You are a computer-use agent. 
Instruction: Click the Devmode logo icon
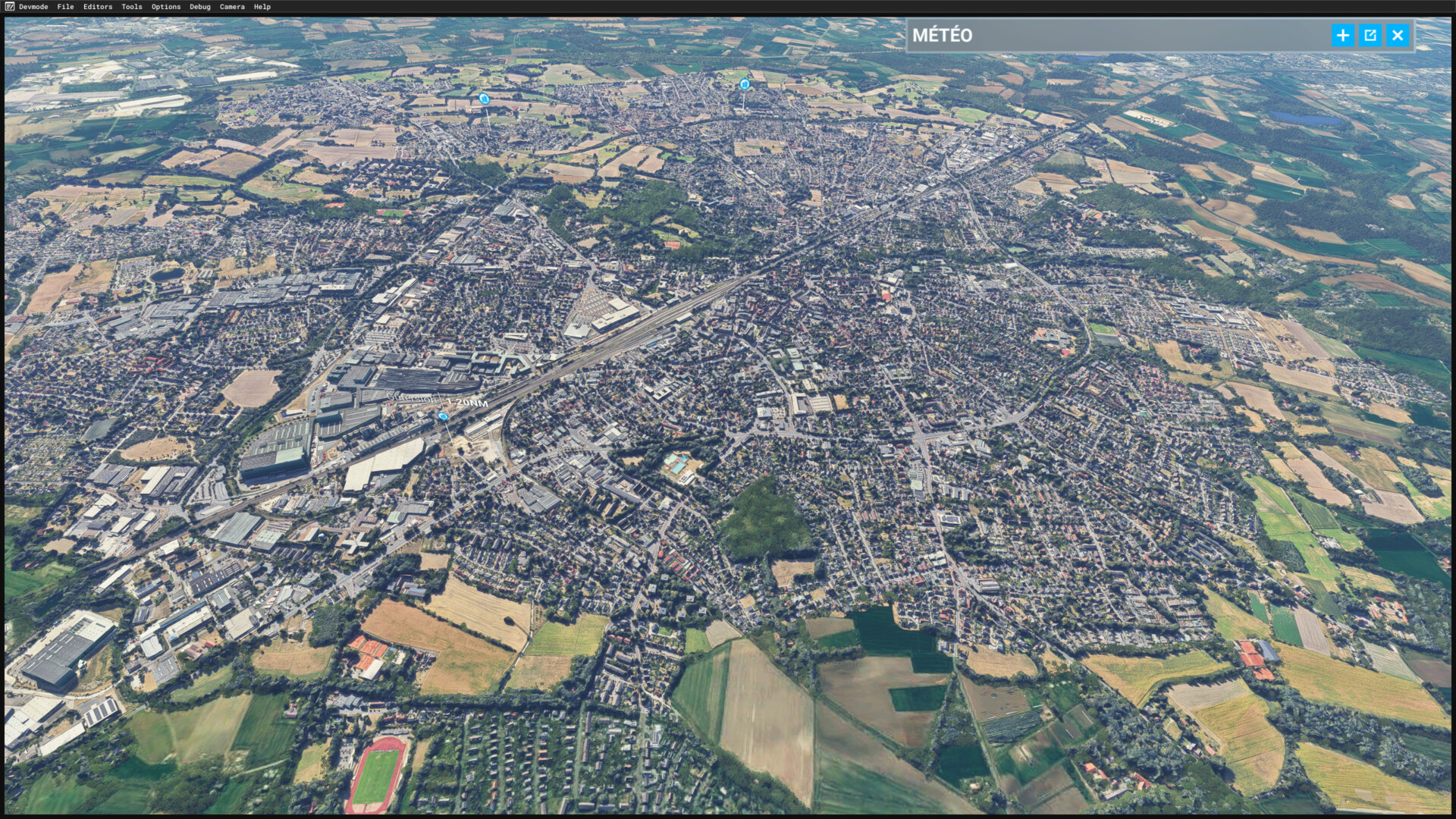(9, 7)
